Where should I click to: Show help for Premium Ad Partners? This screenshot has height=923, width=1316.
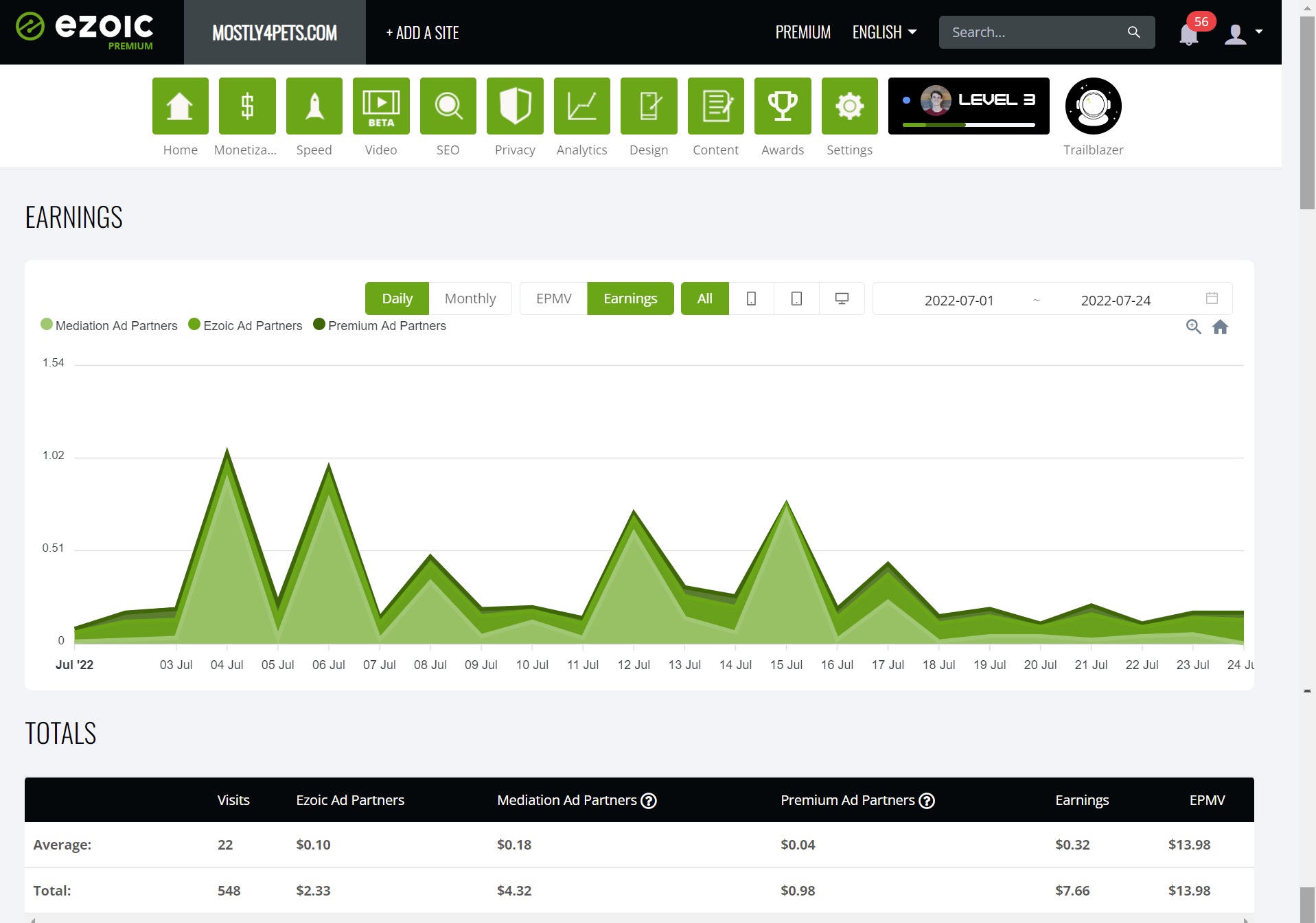click(927, 801)
